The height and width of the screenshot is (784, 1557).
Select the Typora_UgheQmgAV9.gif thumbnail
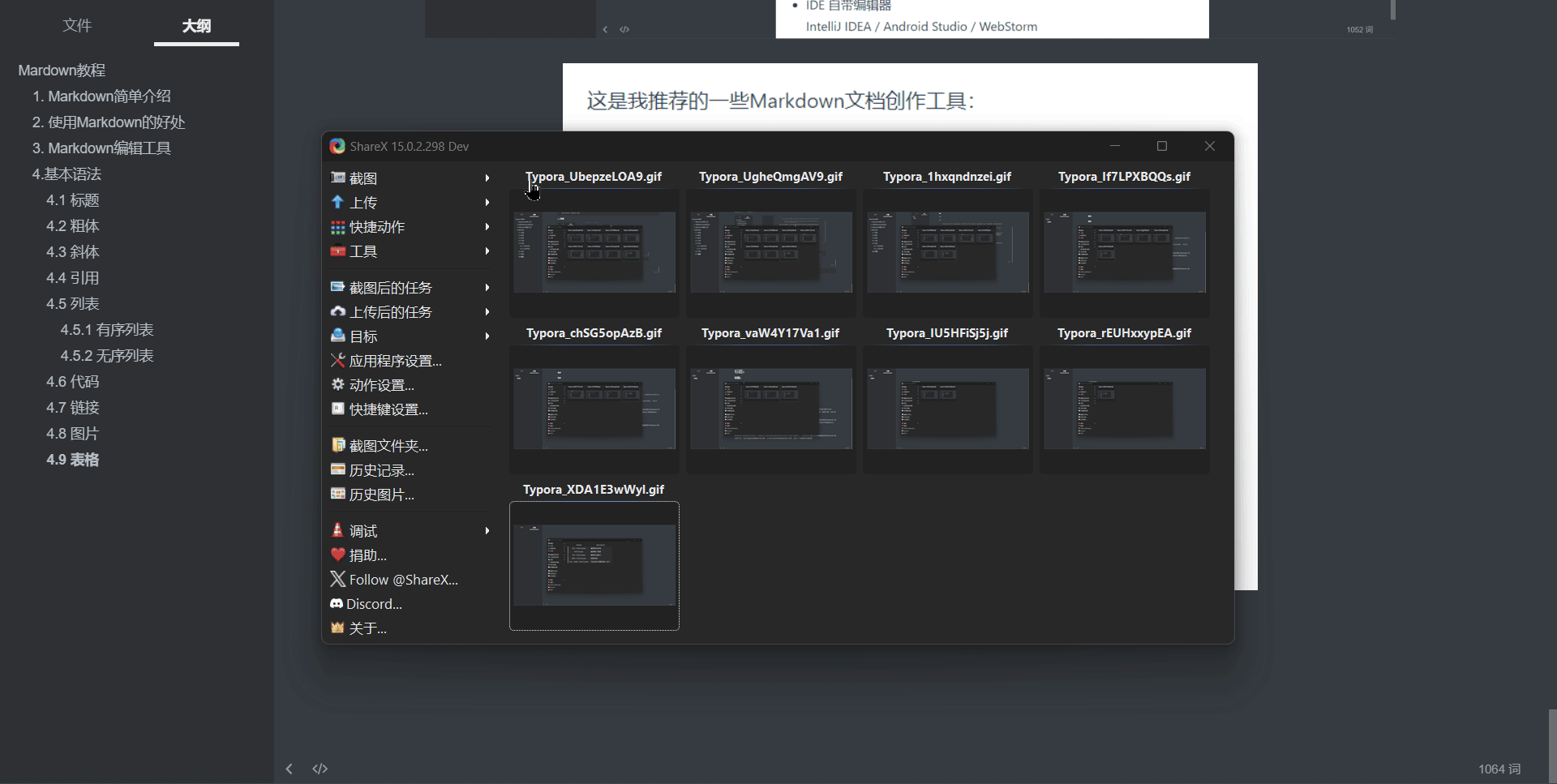pos(771,252)
